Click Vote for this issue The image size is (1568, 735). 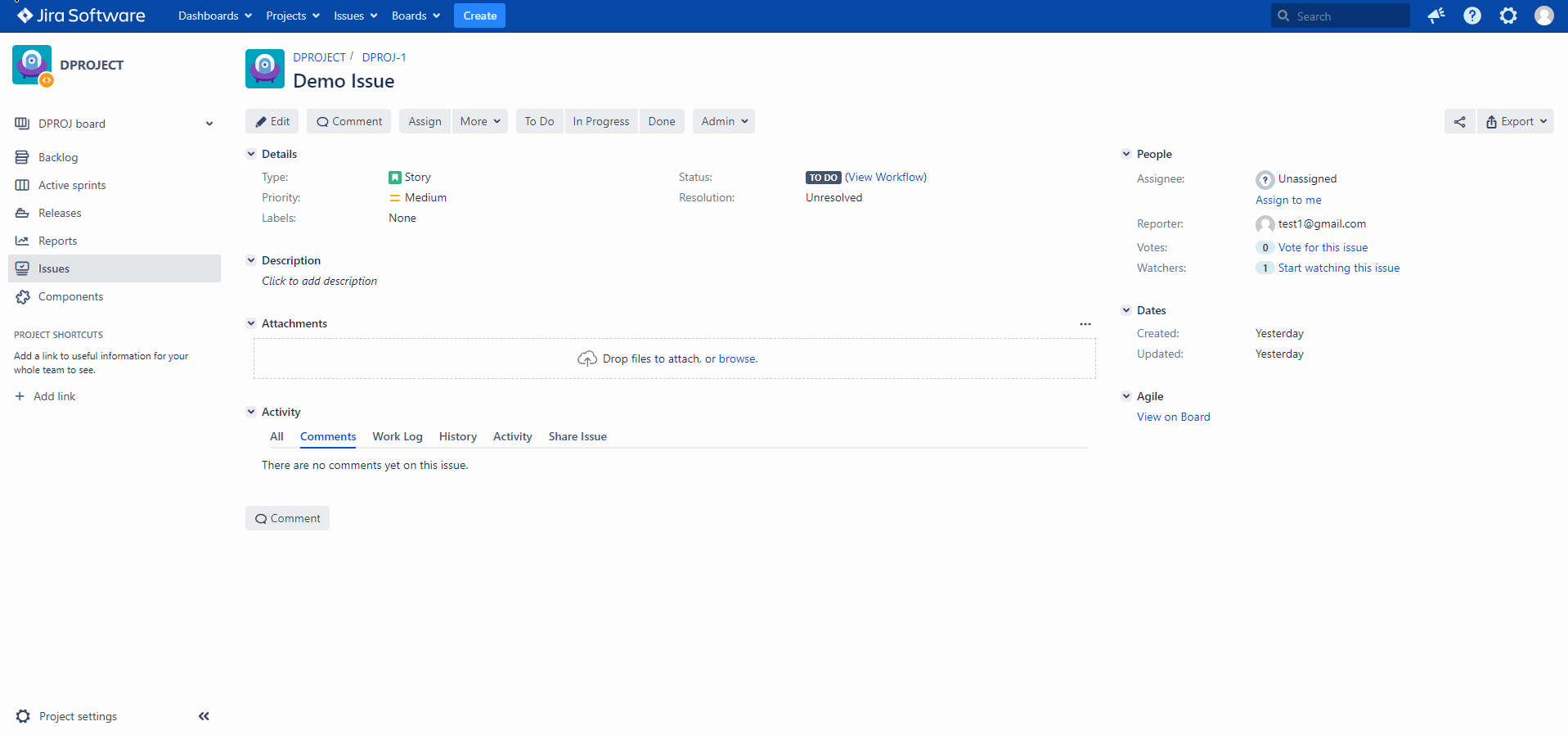pyautogui.click(x=1323, y=247)
